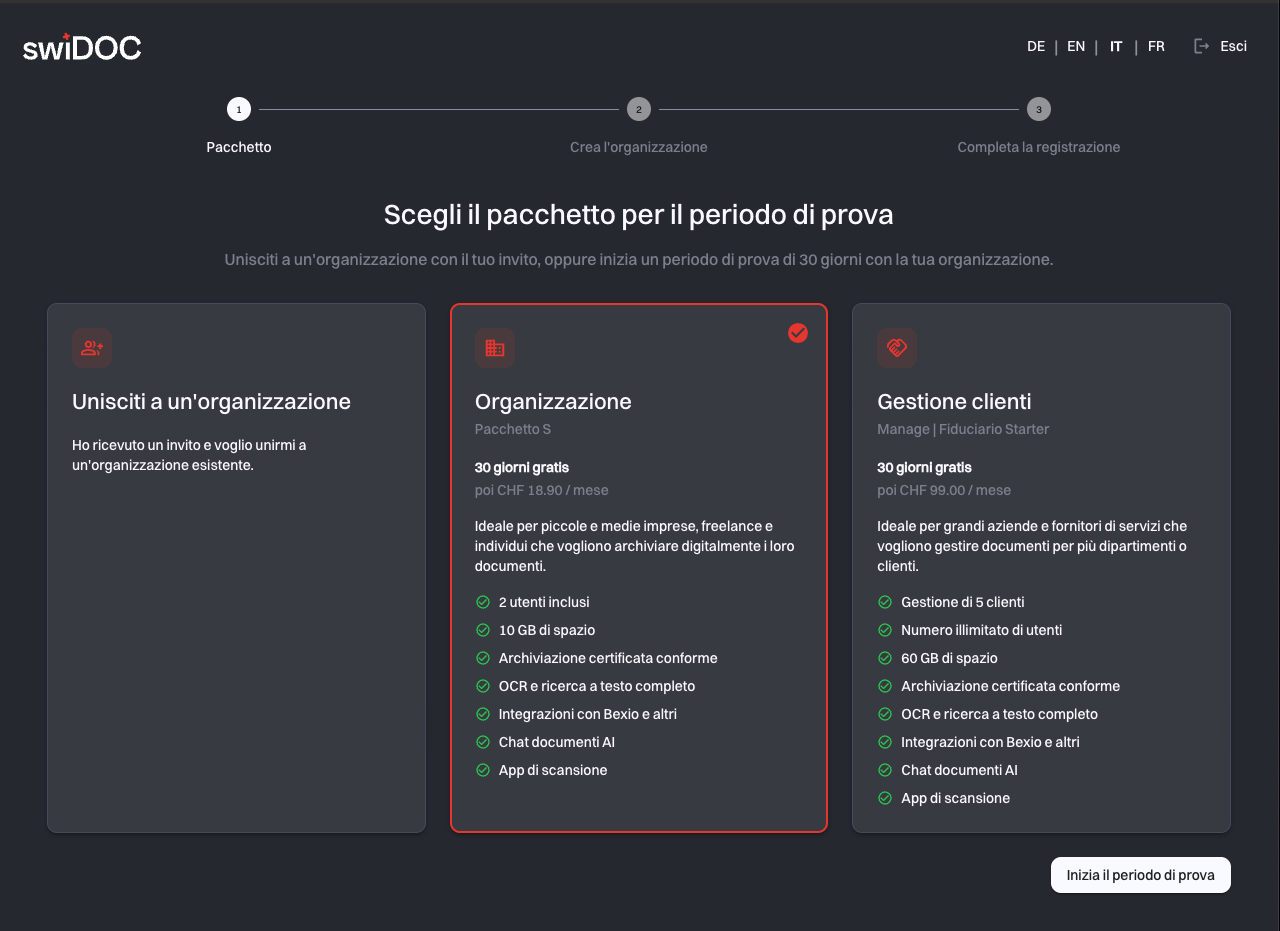Click the 'poi CHF 18.90 / mese' price
This screenshot has width=1280, height=931.
(x=542, y=490)
